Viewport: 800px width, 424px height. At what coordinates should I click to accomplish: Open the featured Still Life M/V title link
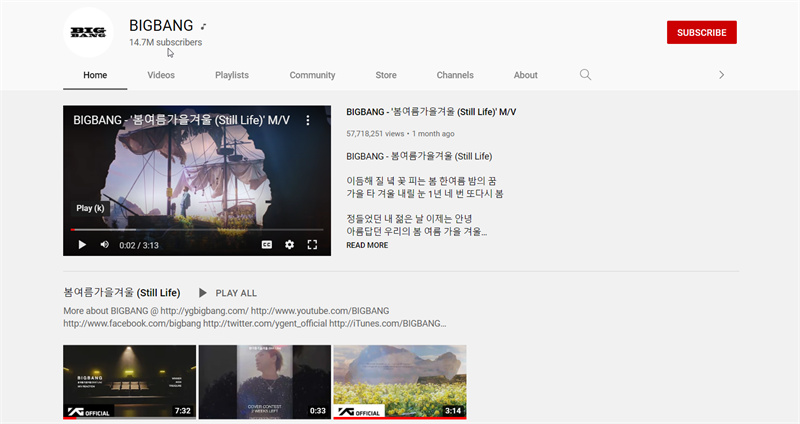[x=431, y=112]
